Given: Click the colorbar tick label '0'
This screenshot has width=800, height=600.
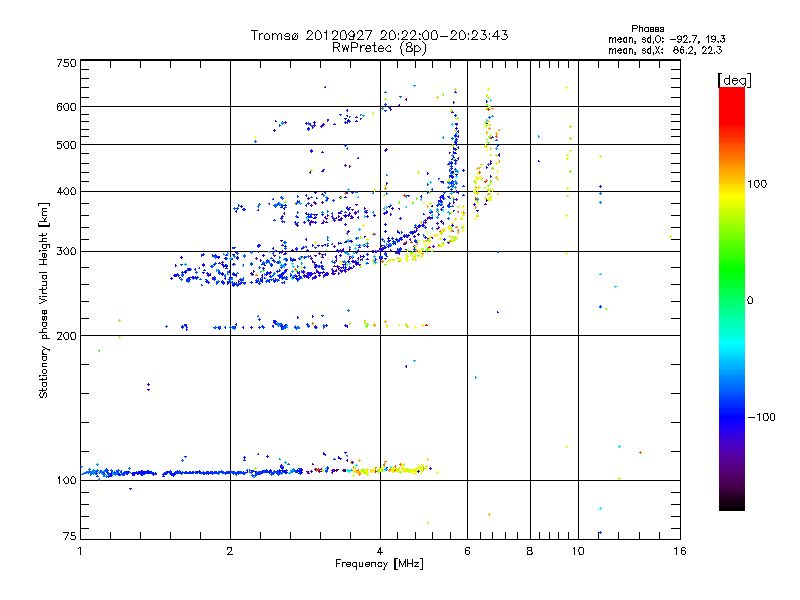Looking at the screenshot, I should click(750, 301).
